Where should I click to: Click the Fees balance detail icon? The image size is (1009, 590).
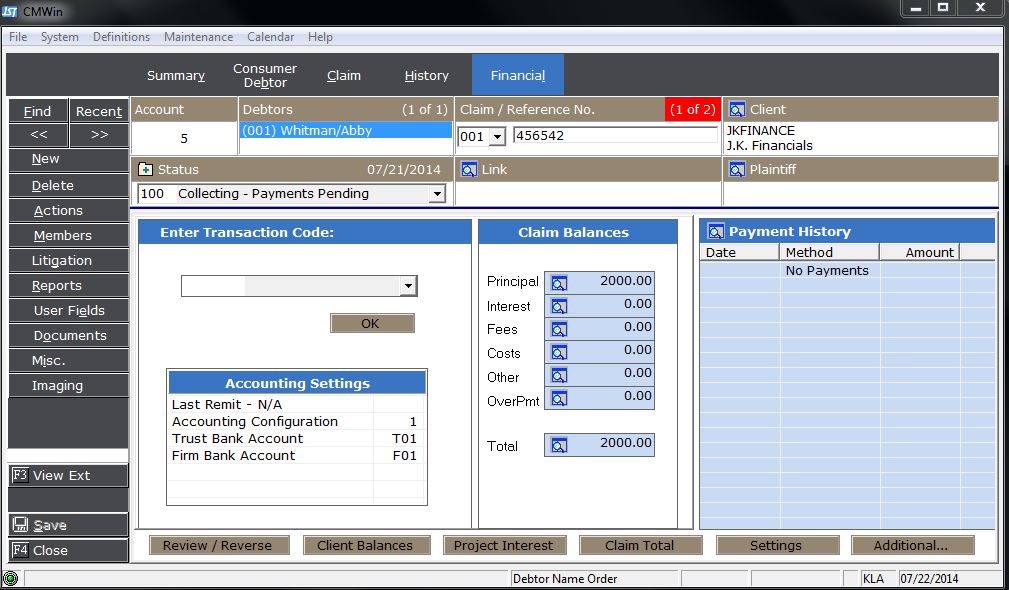pos(559,329)
